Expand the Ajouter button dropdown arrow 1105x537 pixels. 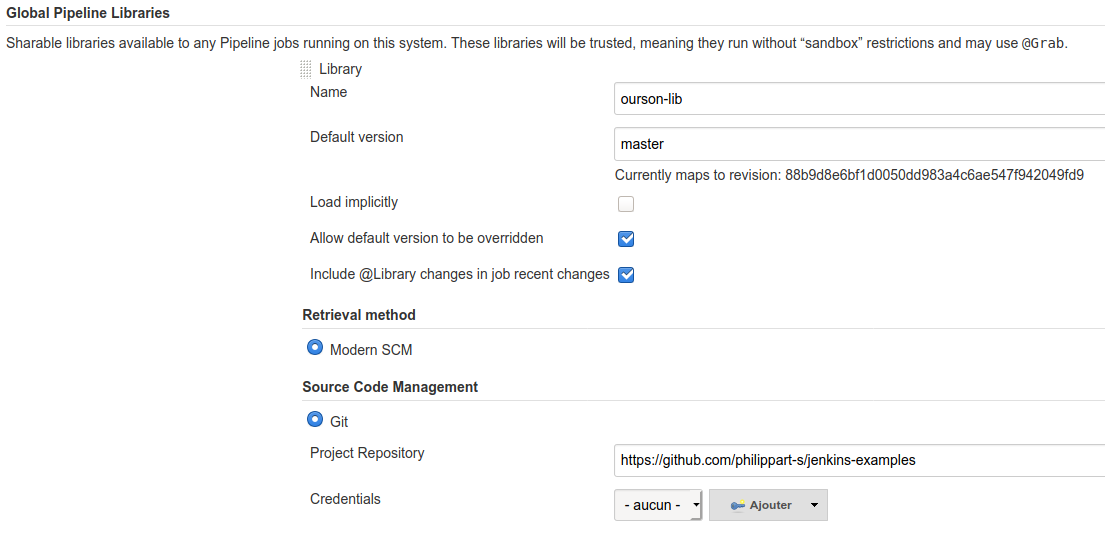(814, 505)
